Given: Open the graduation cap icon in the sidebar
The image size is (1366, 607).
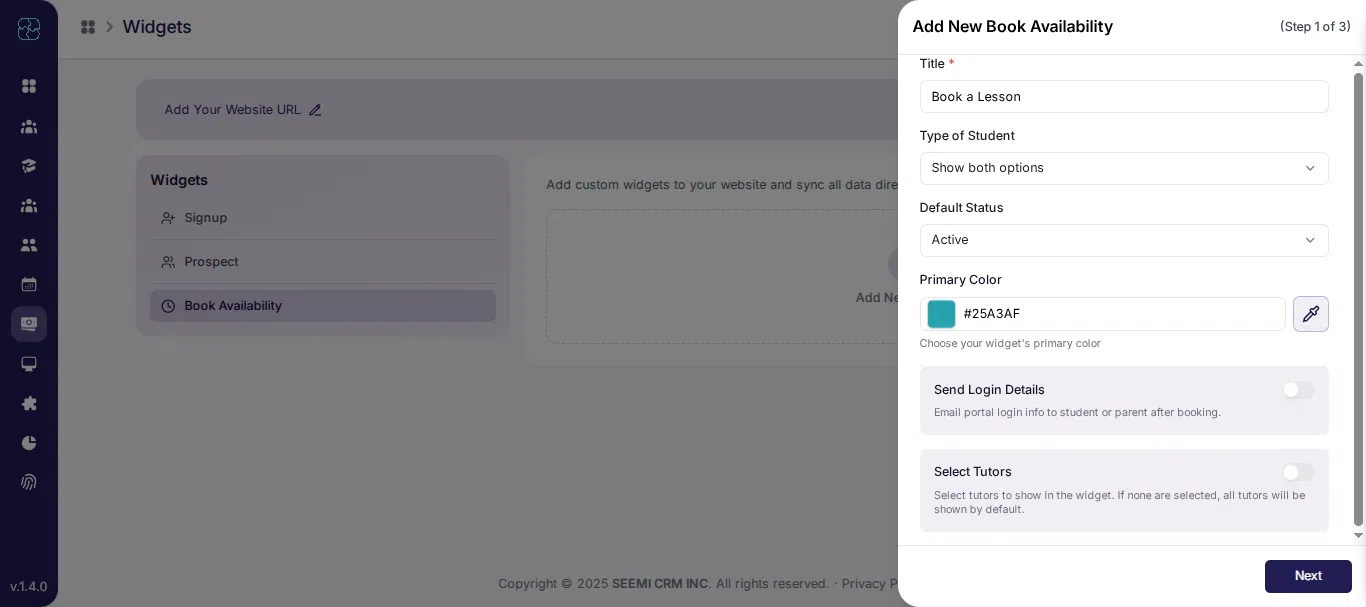Looking at the screenshot, I should [29, 166].
